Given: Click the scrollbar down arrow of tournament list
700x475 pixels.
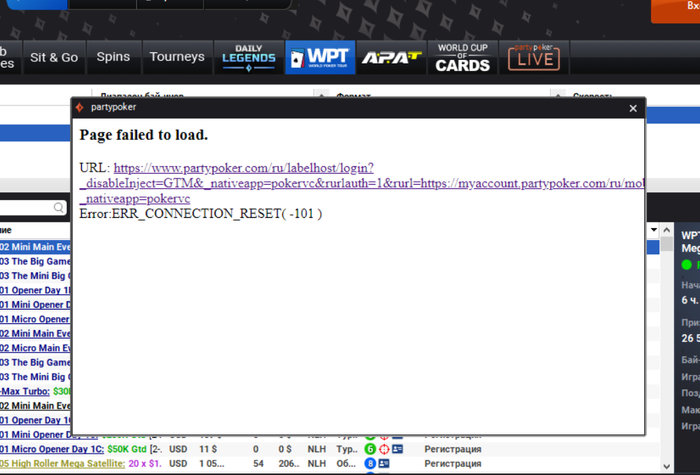Looking at the screenshot, I should click(667, 467).
